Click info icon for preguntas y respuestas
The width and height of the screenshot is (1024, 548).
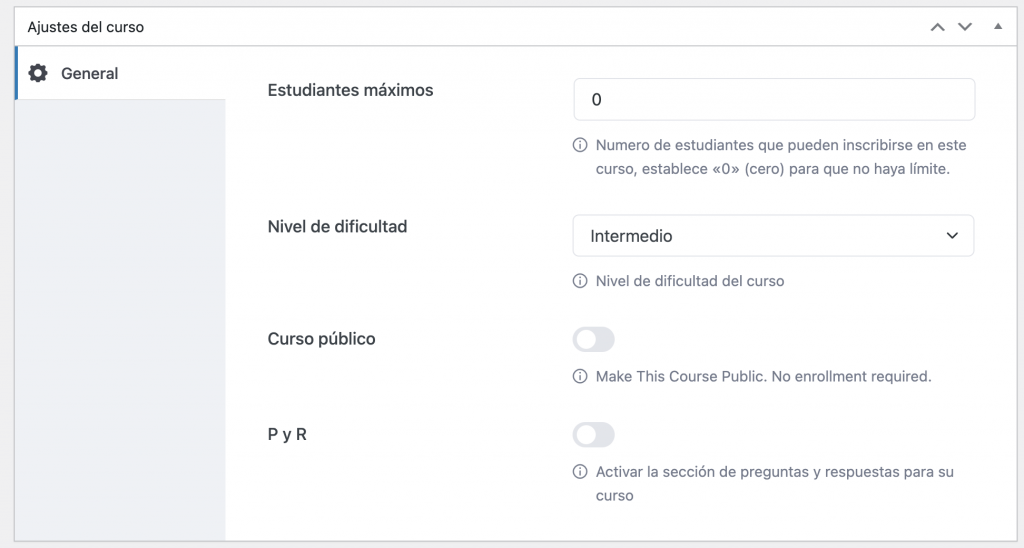coord(580,472)
